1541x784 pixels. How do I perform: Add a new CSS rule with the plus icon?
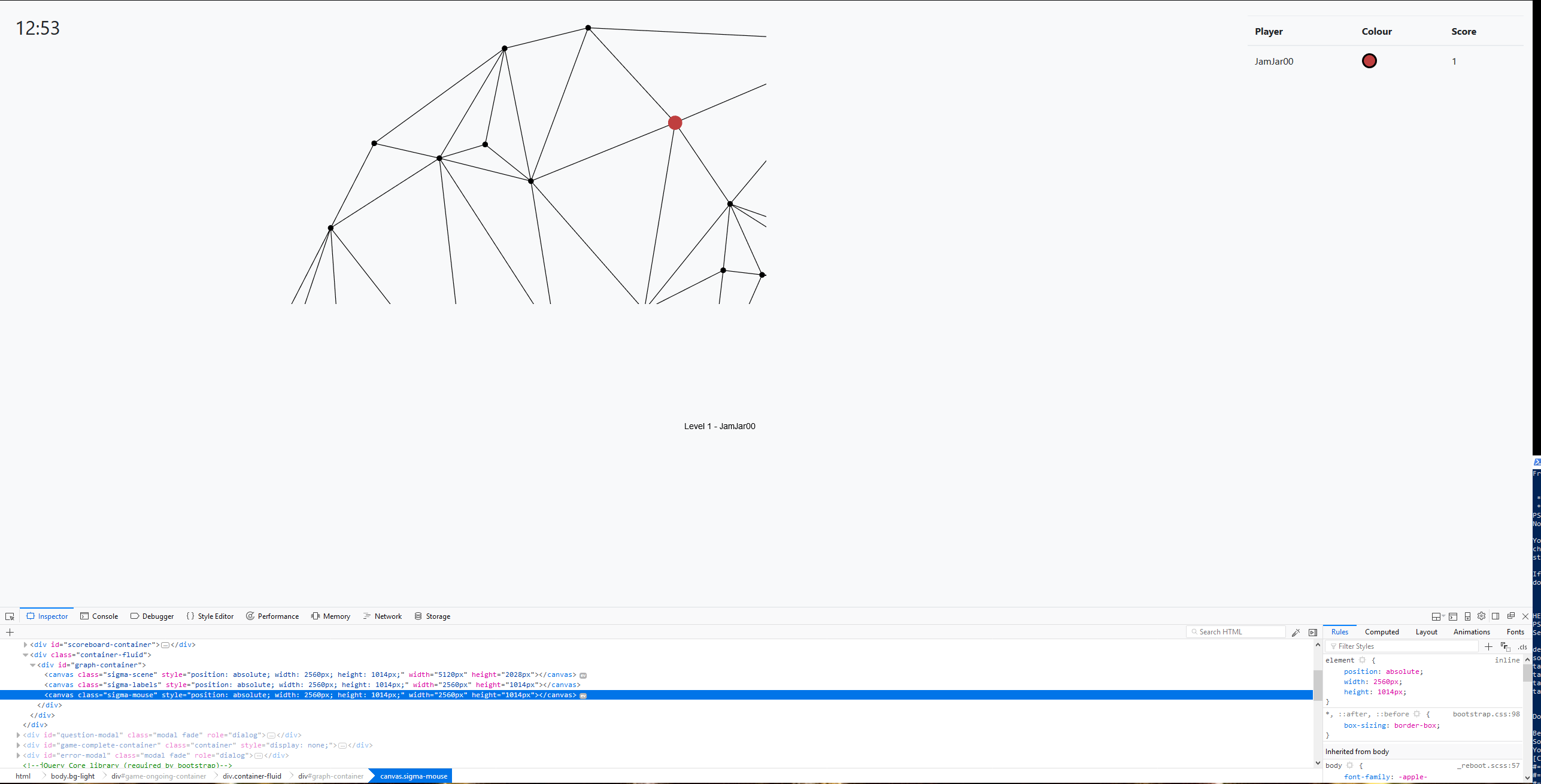(1489, 646)
